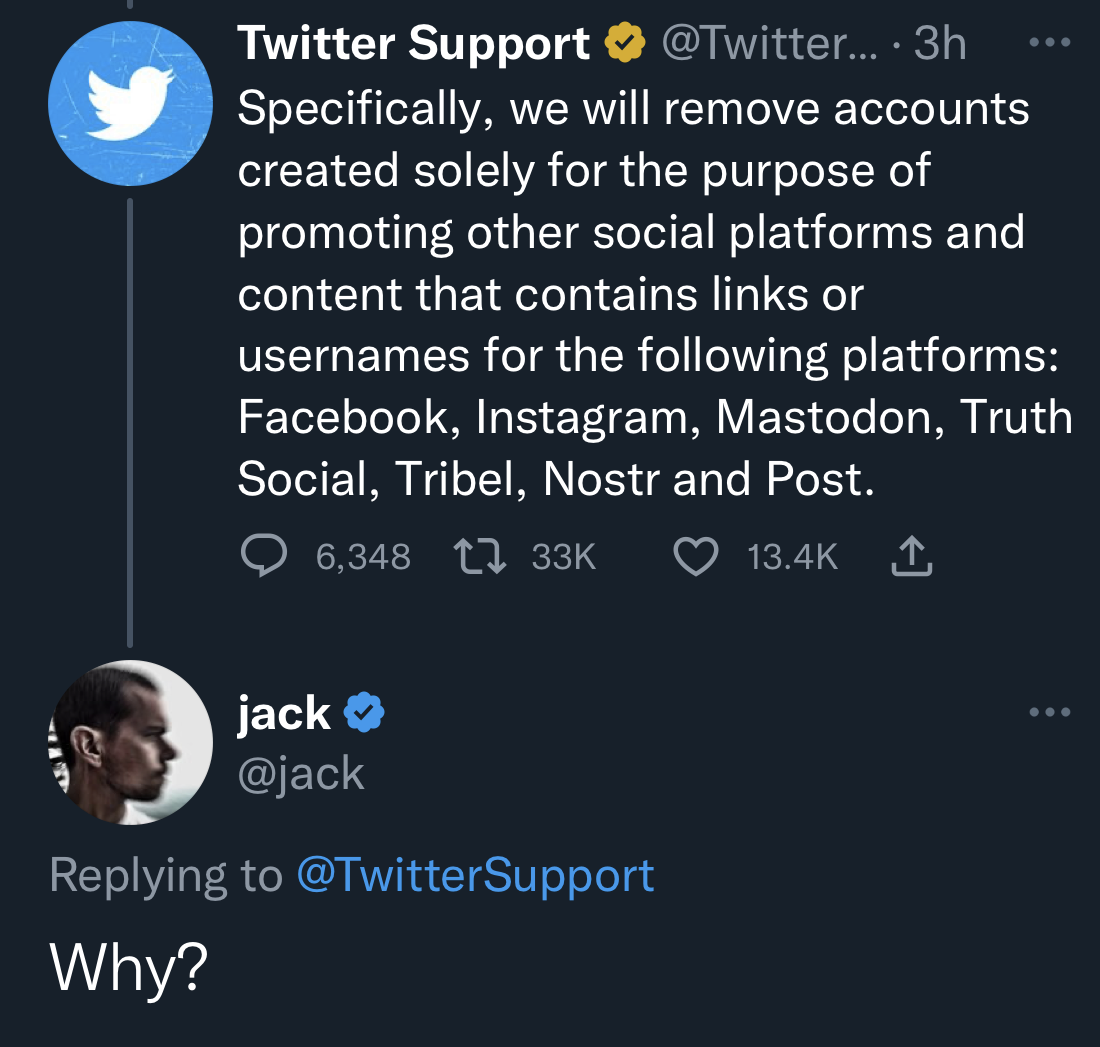Click the @TwitterSupport mention link
The image size is (1100, 1047).
(475, 876)
